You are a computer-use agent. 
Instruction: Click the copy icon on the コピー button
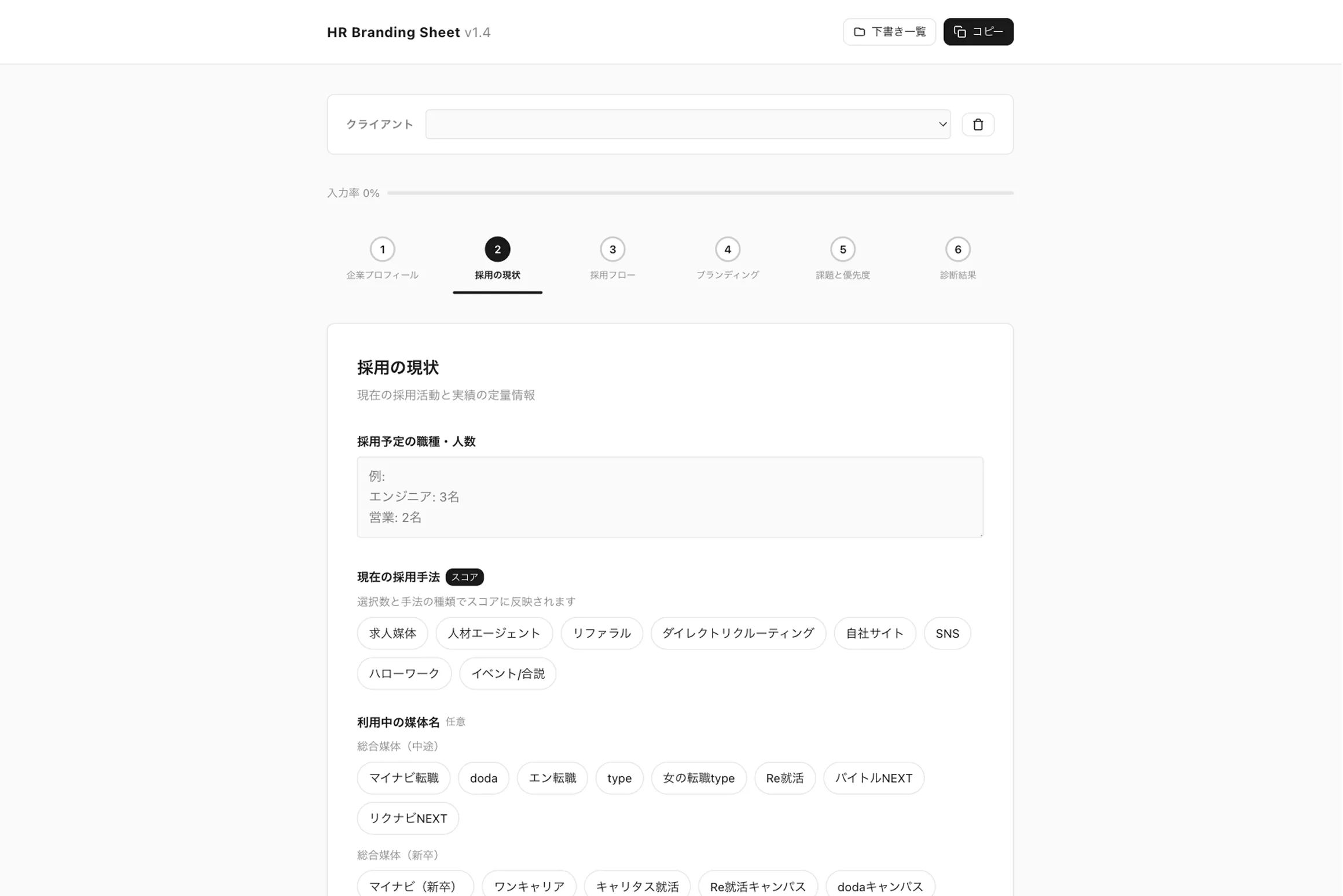tap(960, 32)
